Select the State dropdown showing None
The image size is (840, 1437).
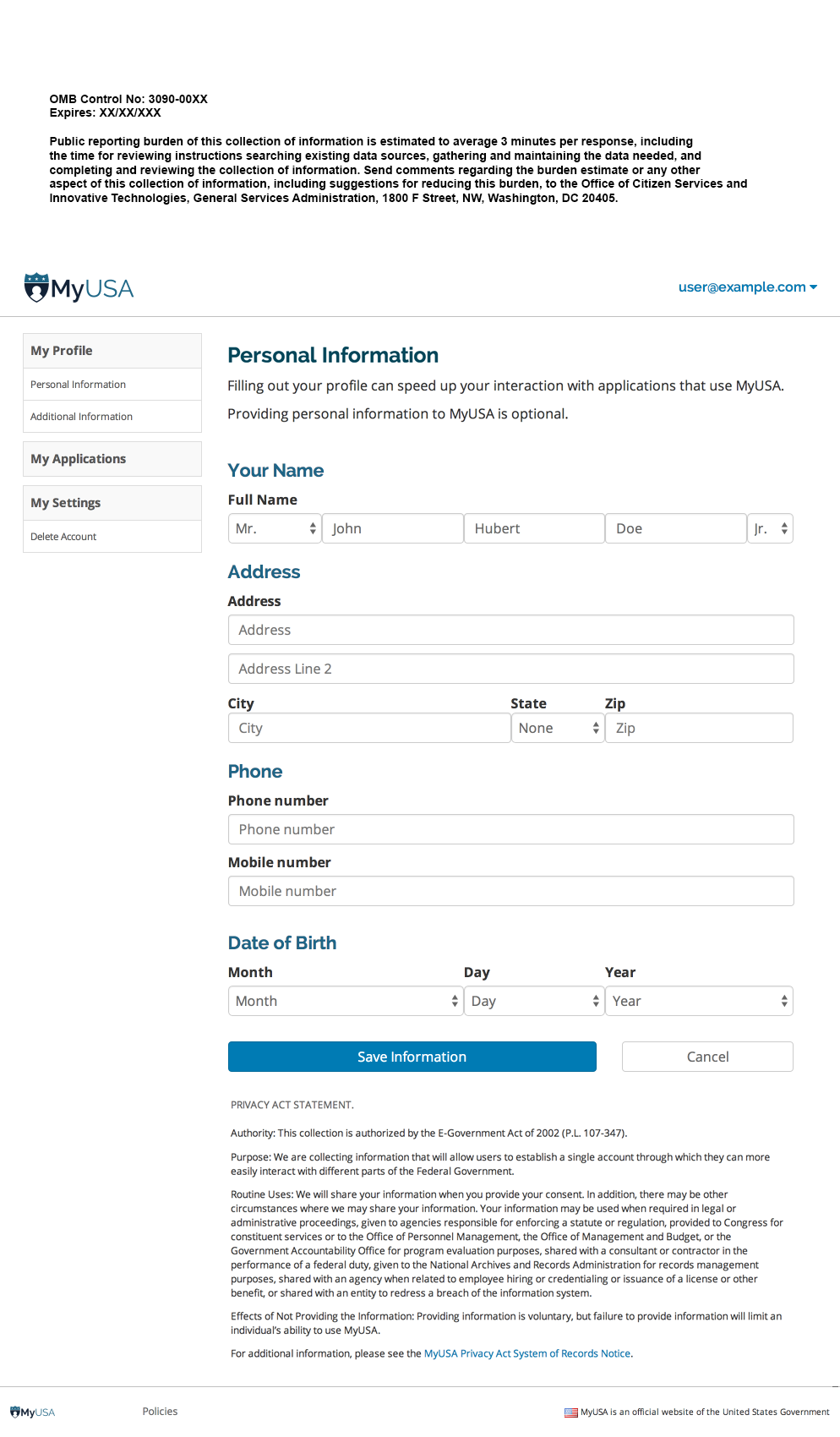click(x=558, y=728)
